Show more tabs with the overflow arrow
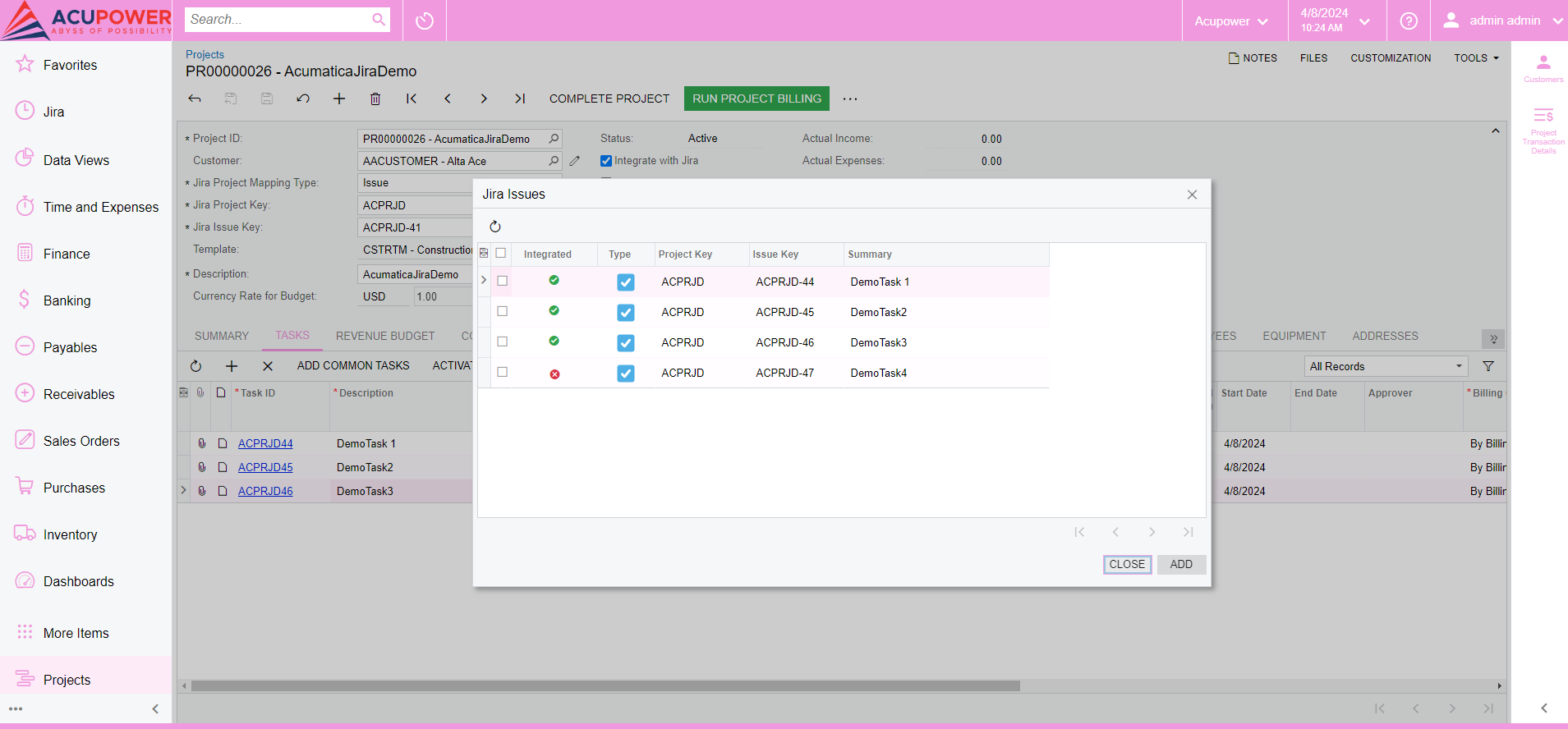1568x729 pixels. (x=1493, y=338)
